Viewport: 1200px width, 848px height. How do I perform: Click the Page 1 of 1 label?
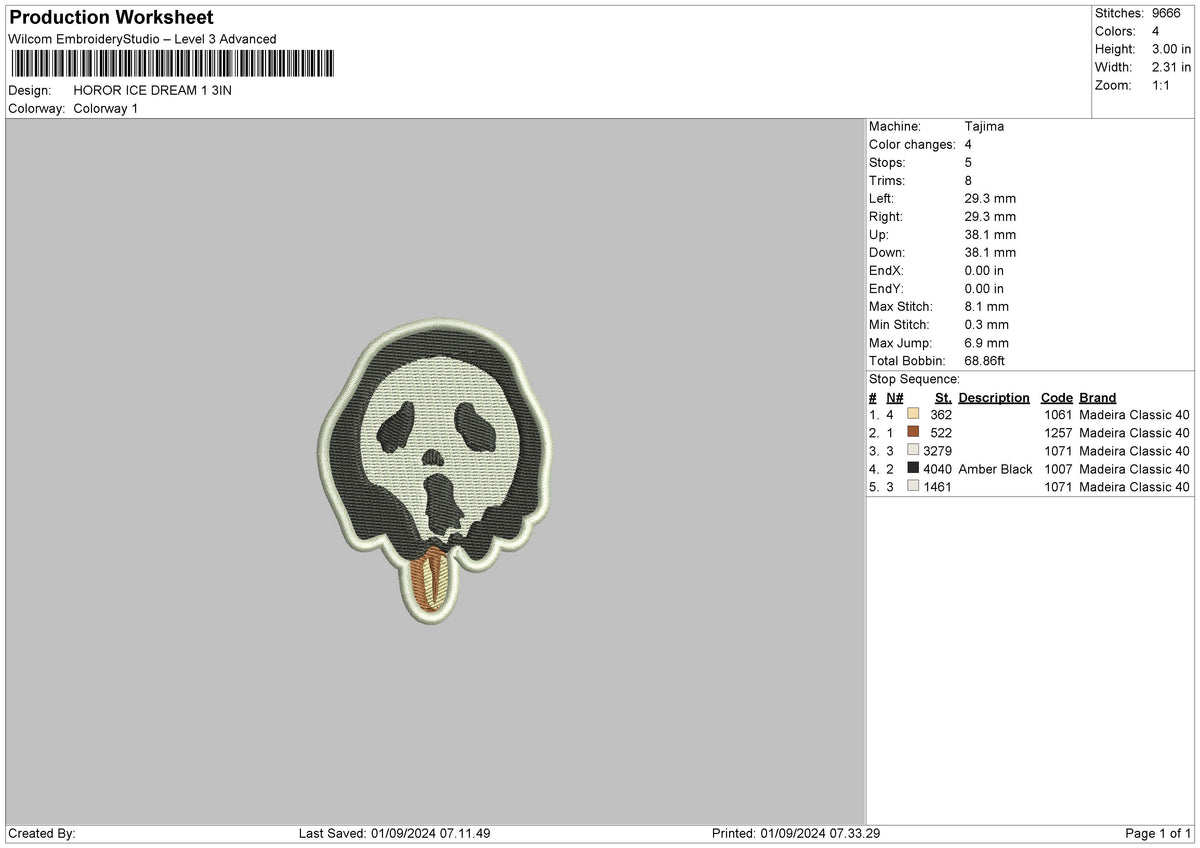point(1159,831)
